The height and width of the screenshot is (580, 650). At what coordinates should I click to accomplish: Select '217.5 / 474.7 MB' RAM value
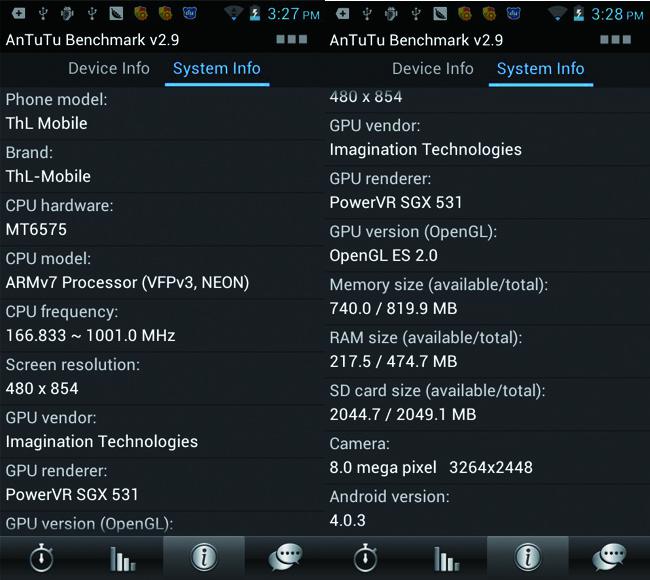coord(393,362)
